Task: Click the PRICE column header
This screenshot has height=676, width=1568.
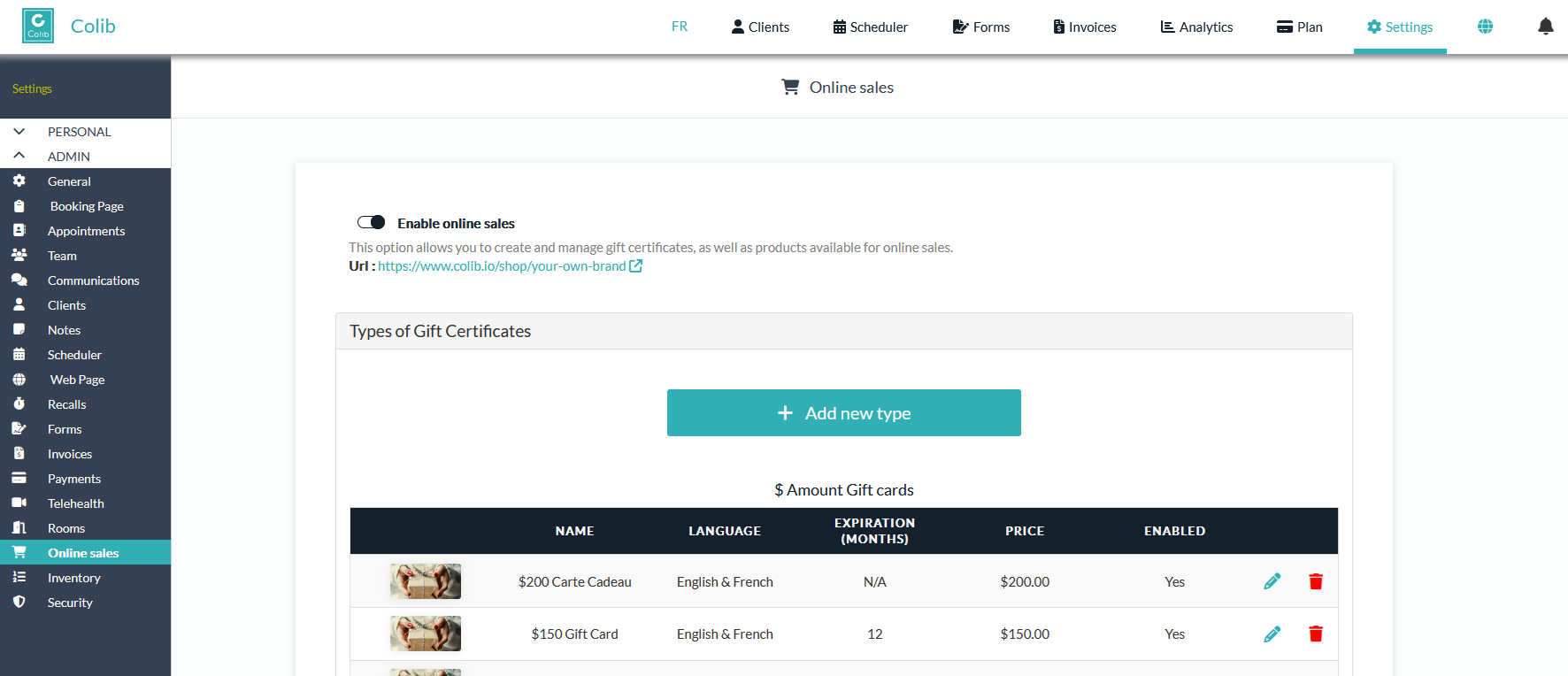Action: [1025, 531]
